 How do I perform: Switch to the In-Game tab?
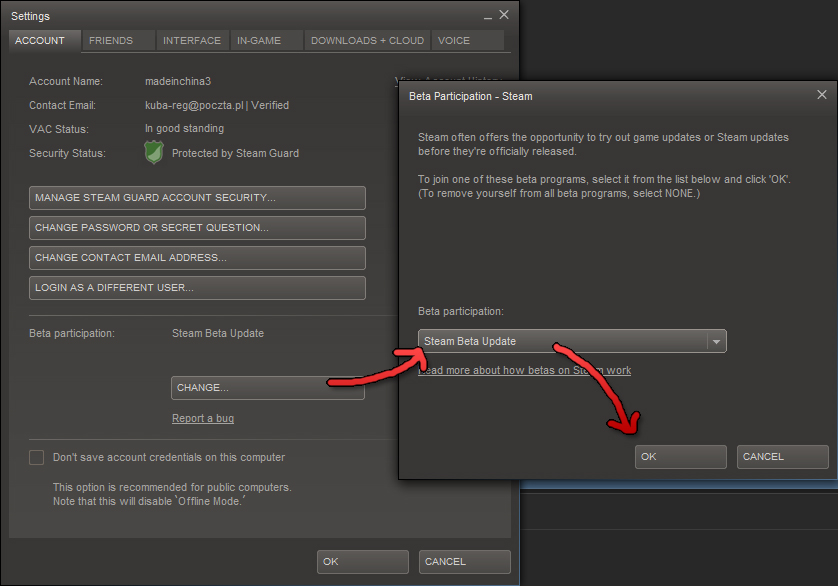[x=266, y=41]
